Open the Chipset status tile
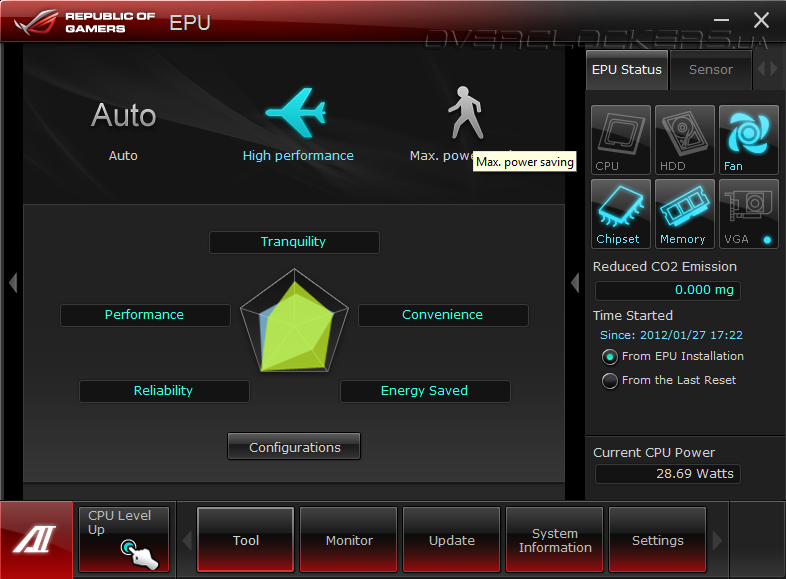 [x=621, y=214]
